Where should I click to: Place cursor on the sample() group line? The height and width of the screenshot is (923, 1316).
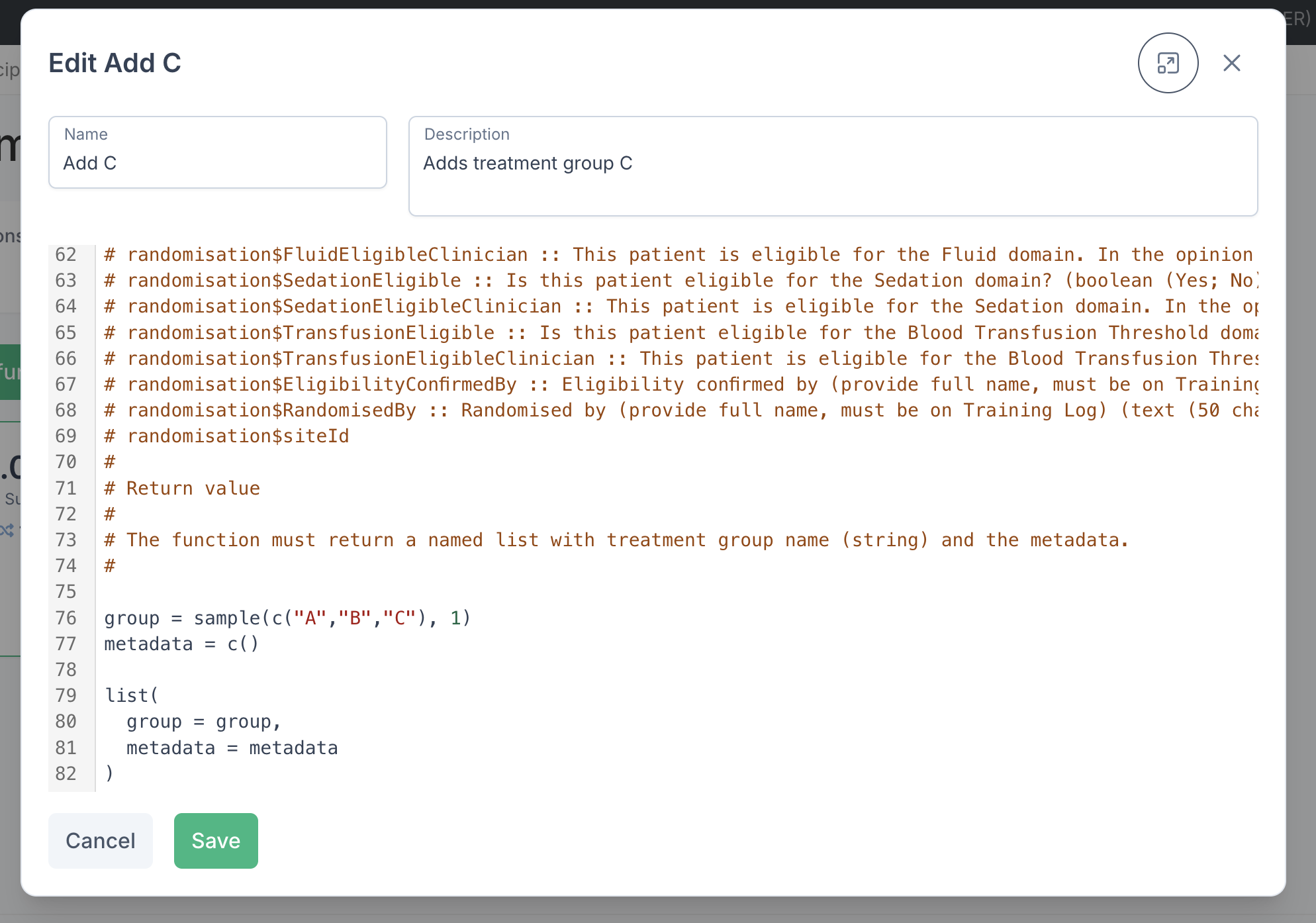[x=287, y=618]
